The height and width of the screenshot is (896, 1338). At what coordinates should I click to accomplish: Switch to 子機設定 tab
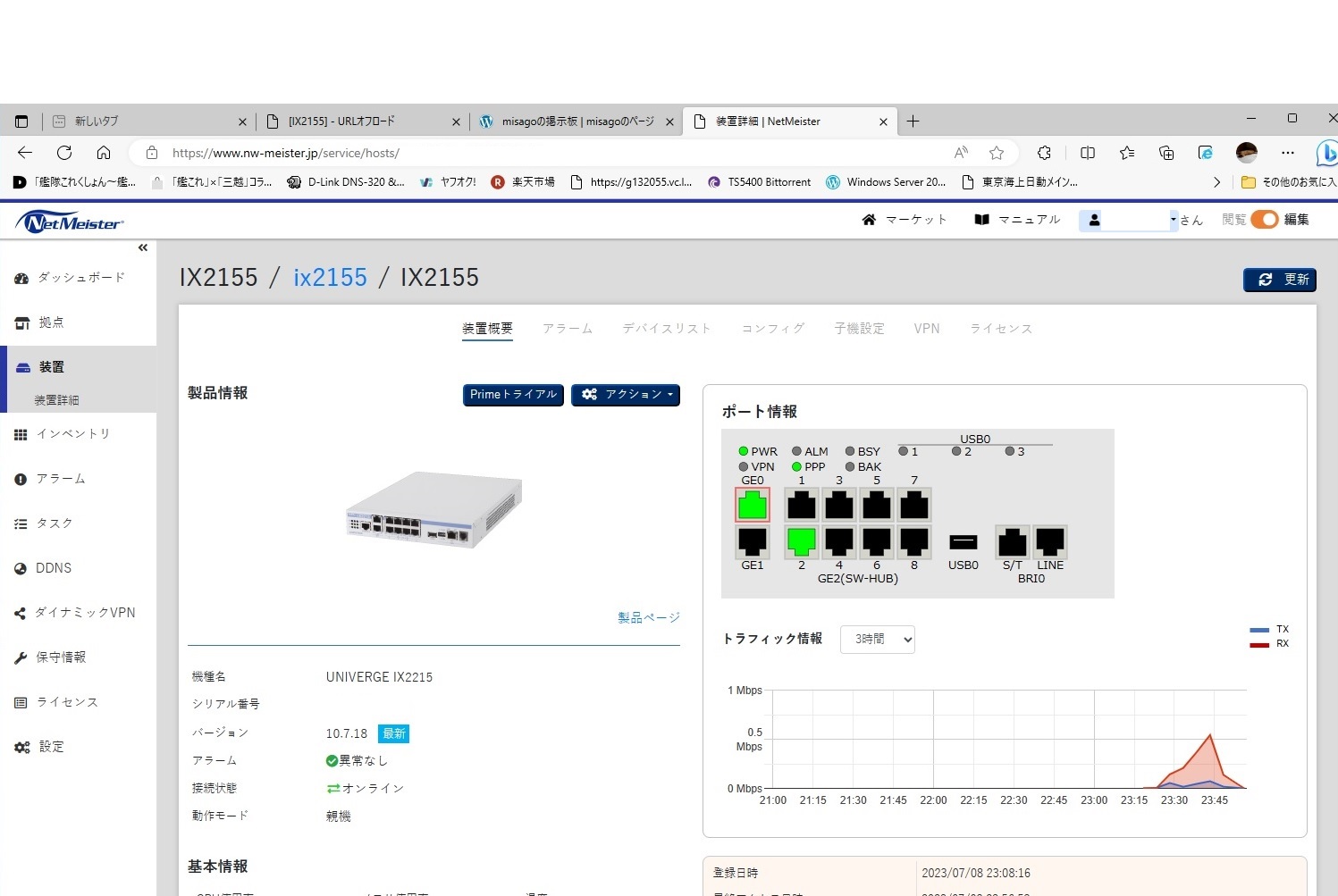[859, 329]
